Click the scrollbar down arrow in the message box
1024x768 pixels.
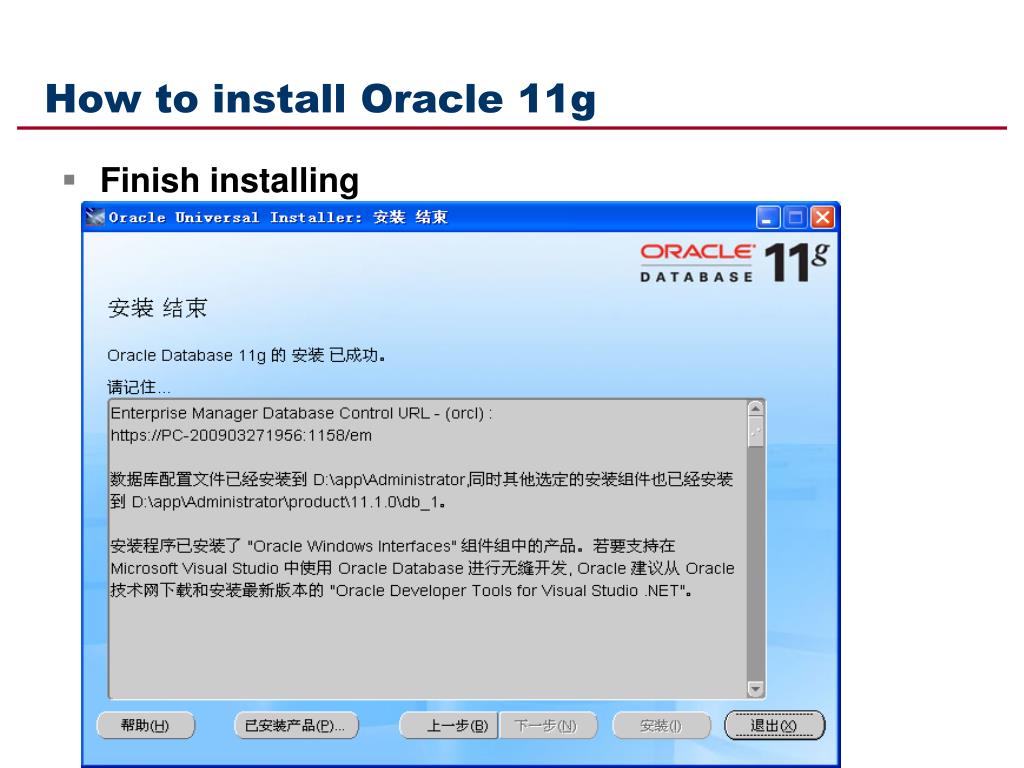756,689
